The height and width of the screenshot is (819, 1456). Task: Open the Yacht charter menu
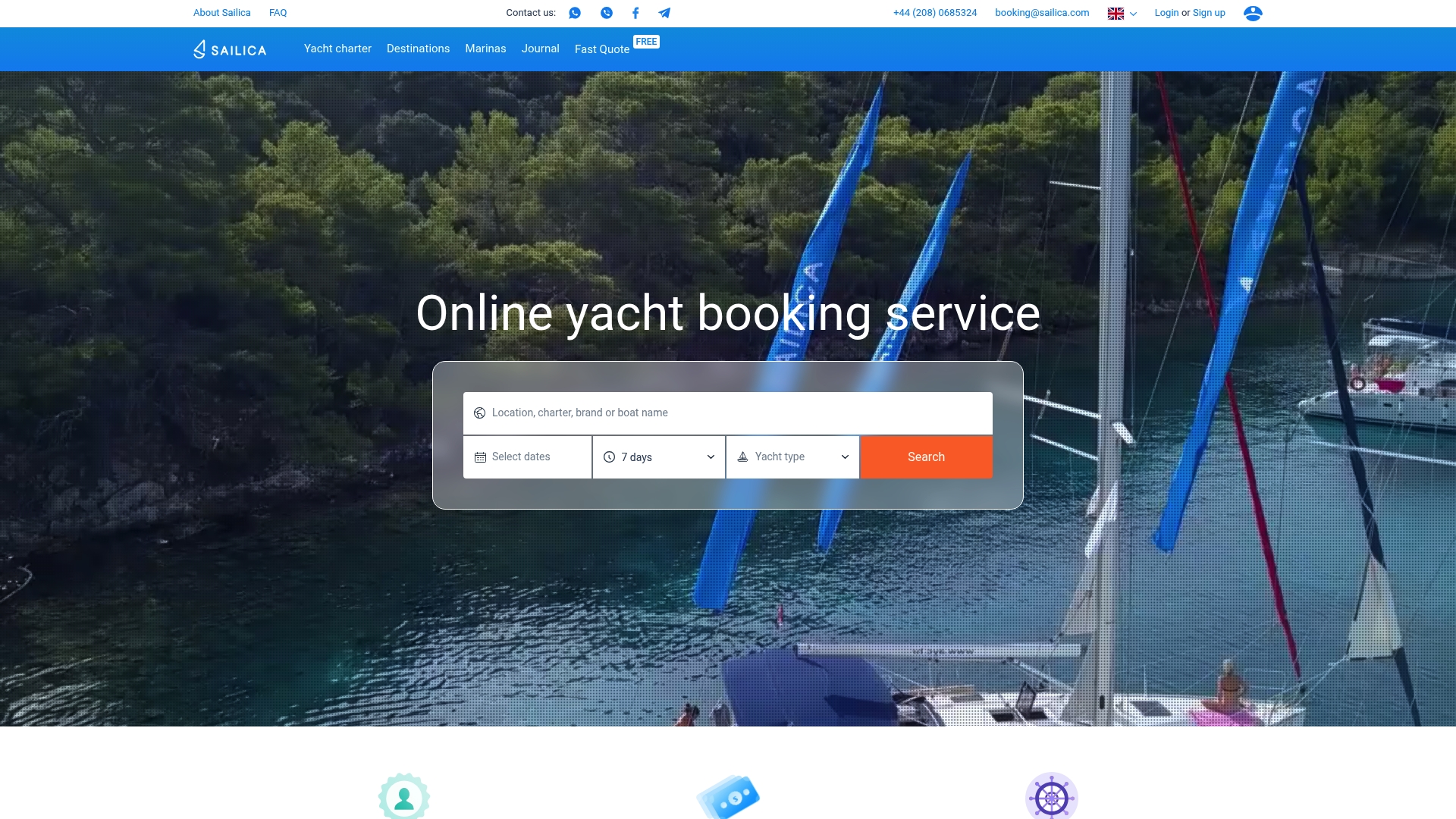337,49
